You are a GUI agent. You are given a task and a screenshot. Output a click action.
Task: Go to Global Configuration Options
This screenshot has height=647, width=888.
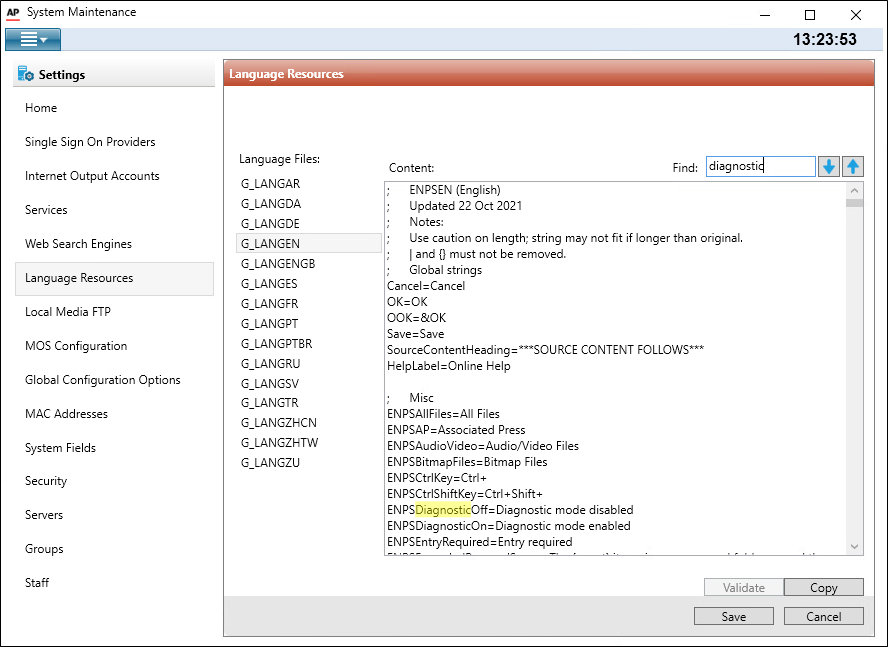click(103, 380)
